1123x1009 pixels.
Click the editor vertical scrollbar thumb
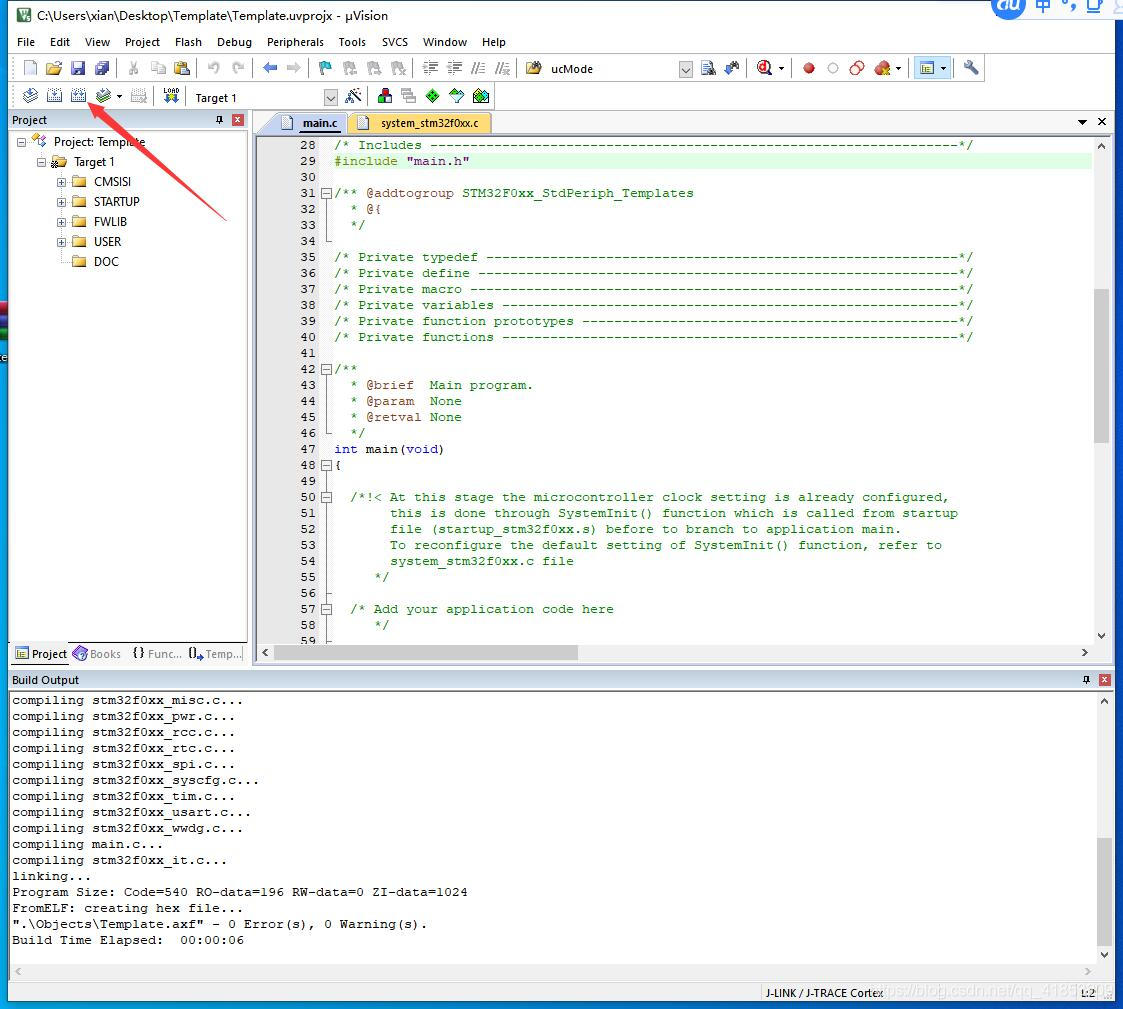click(x=1102, y=366)
